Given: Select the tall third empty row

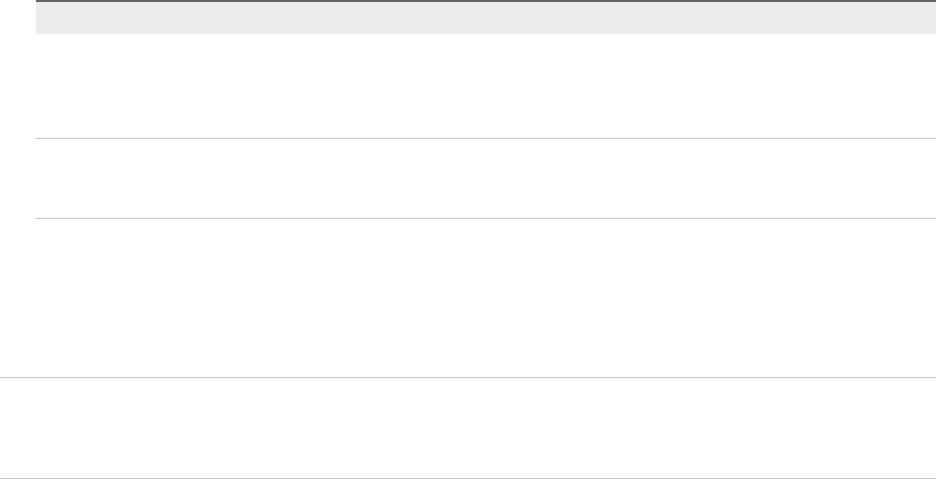Looking at the screenshot, I should pos(478,297).
